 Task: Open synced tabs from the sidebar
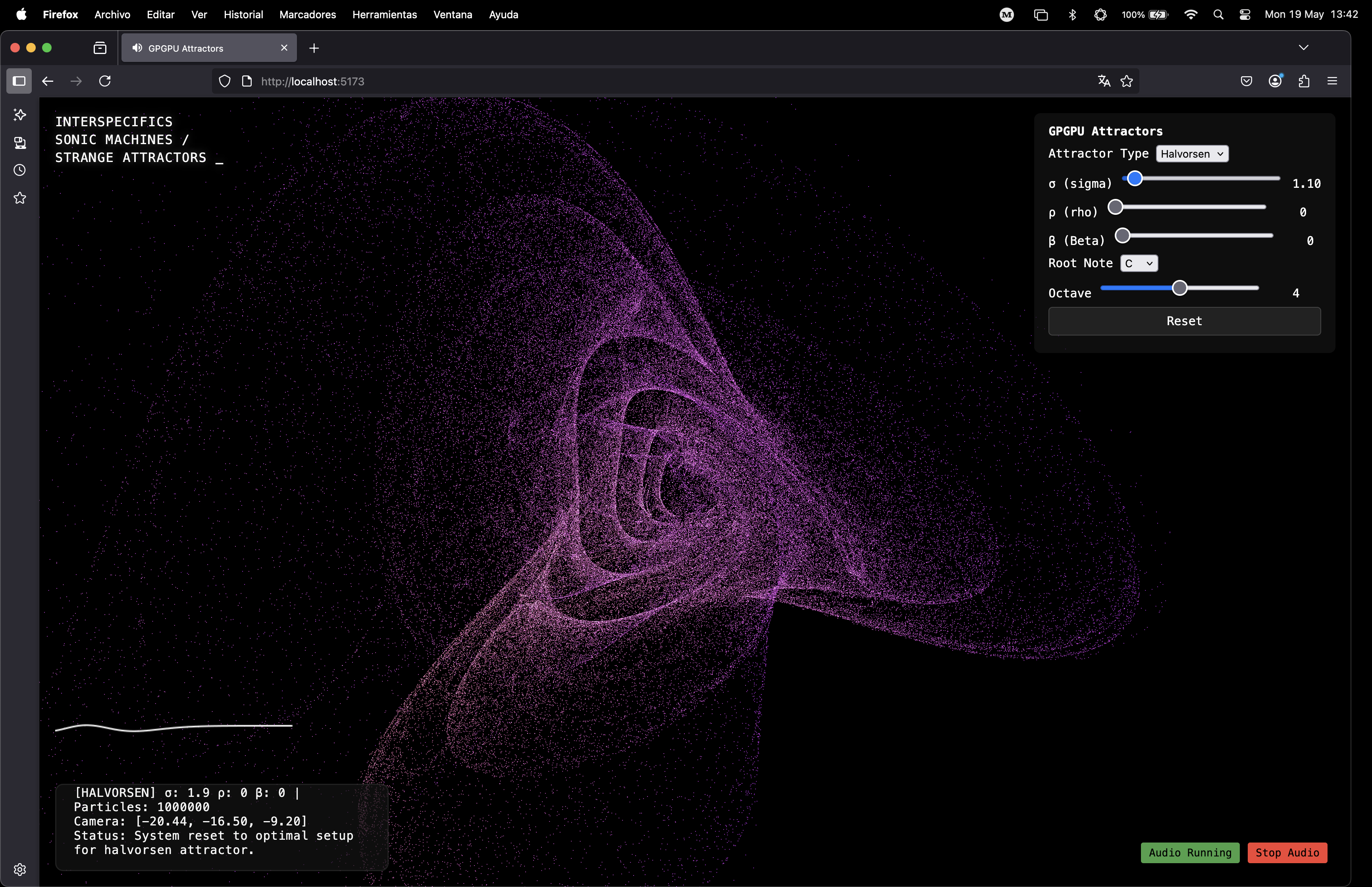coord(19,143)
